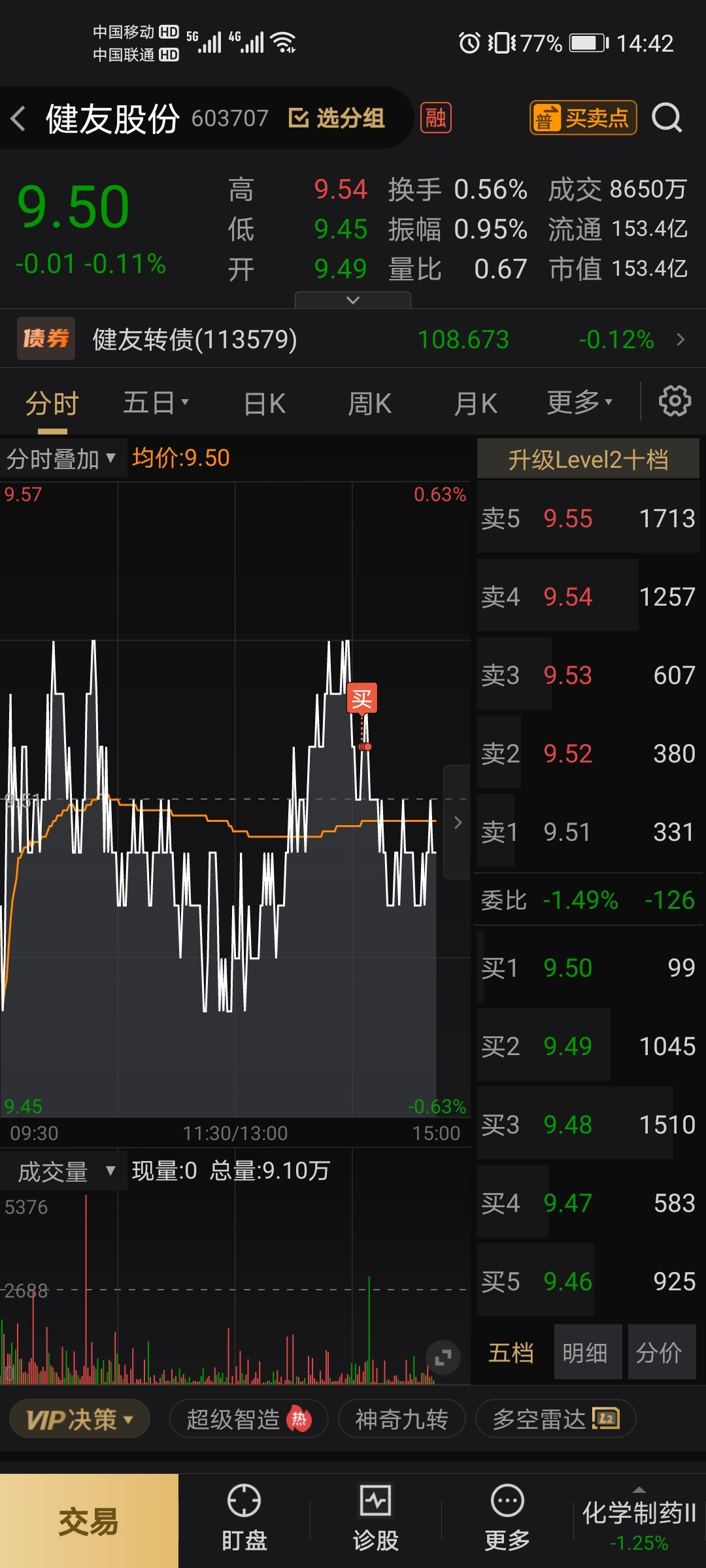Open the VIP决策 dropdown menu
This screenshot has height=1568, width=706.
coord(80,1419)
